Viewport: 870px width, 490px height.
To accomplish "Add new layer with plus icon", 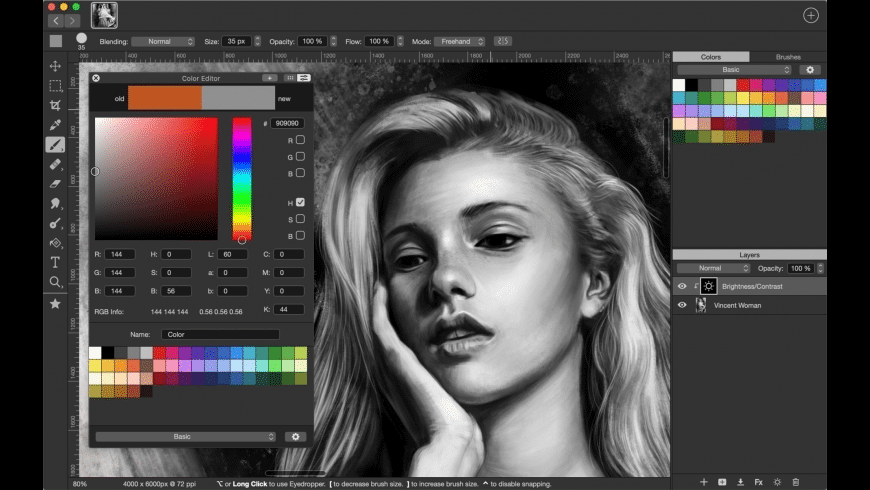I will pyautogui.click(x=703, y=482).
